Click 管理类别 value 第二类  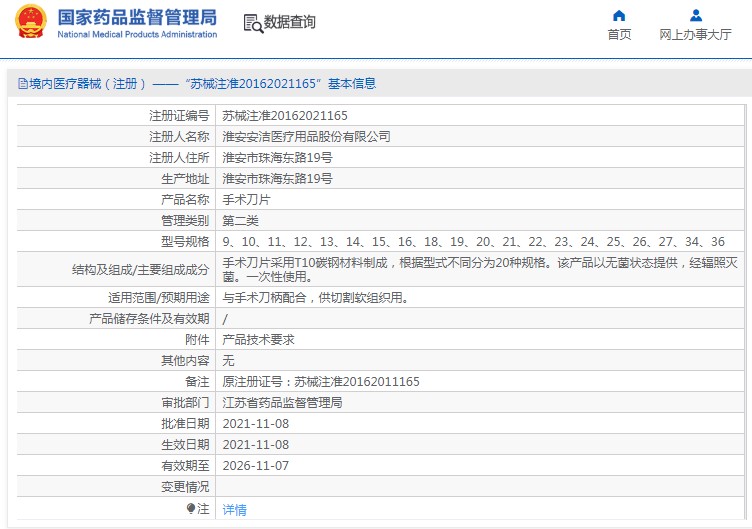[x=240, y=221]
